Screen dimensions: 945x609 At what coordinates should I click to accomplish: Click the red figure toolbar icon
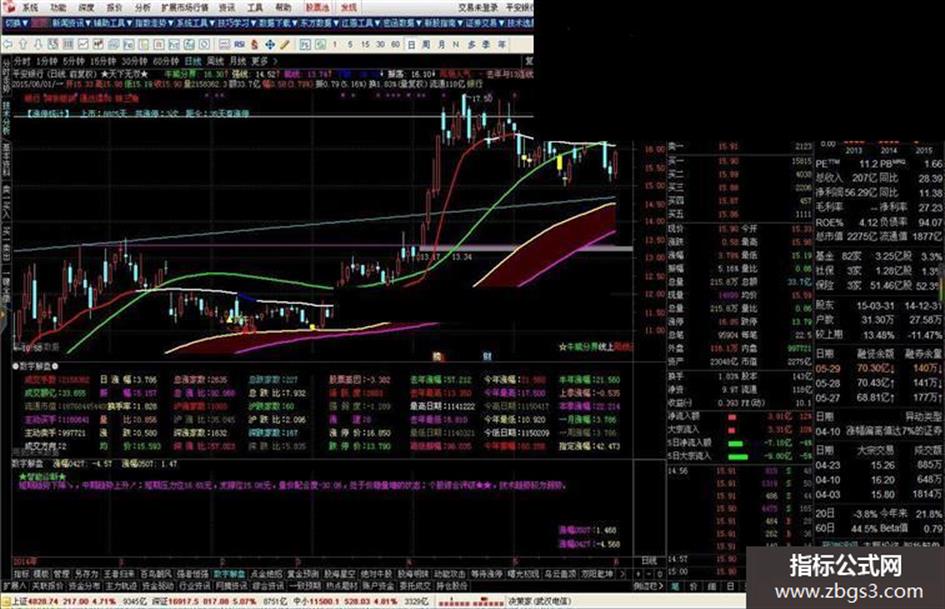(x=254, y=44)
